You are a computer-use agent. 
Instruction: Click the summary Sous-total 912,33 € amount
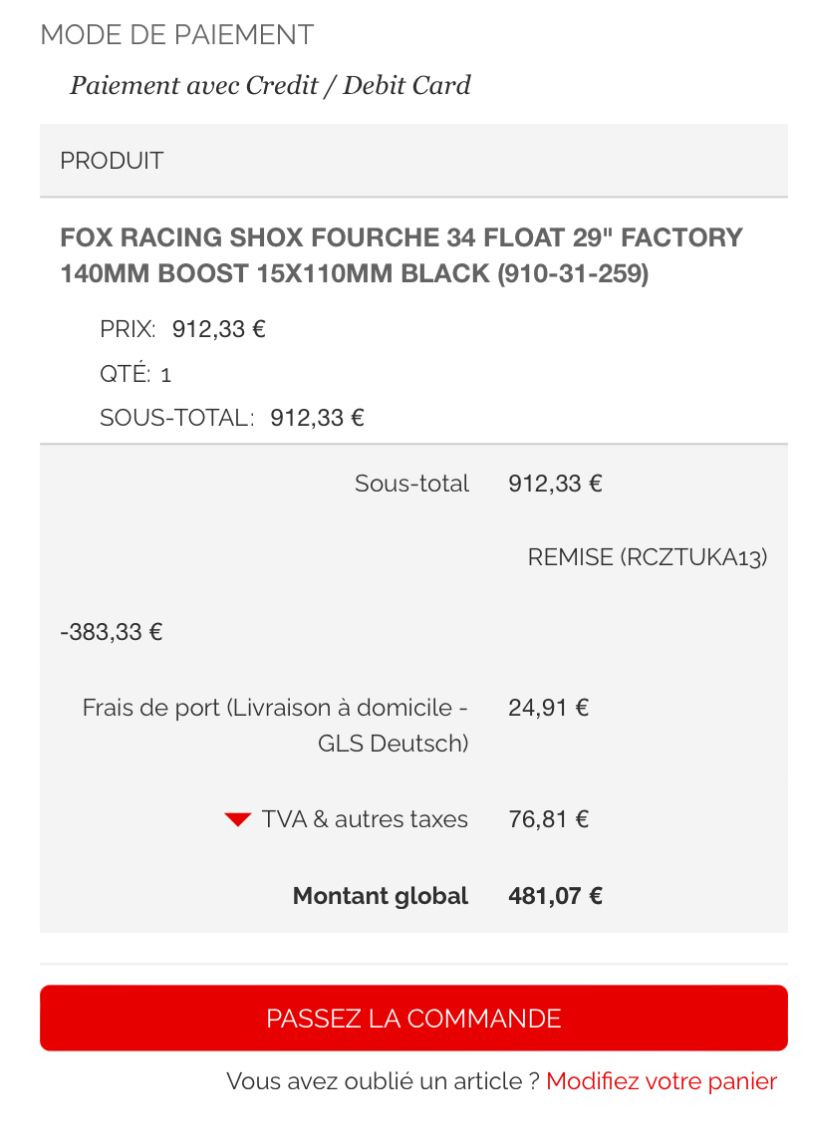[x=555, y=483]
